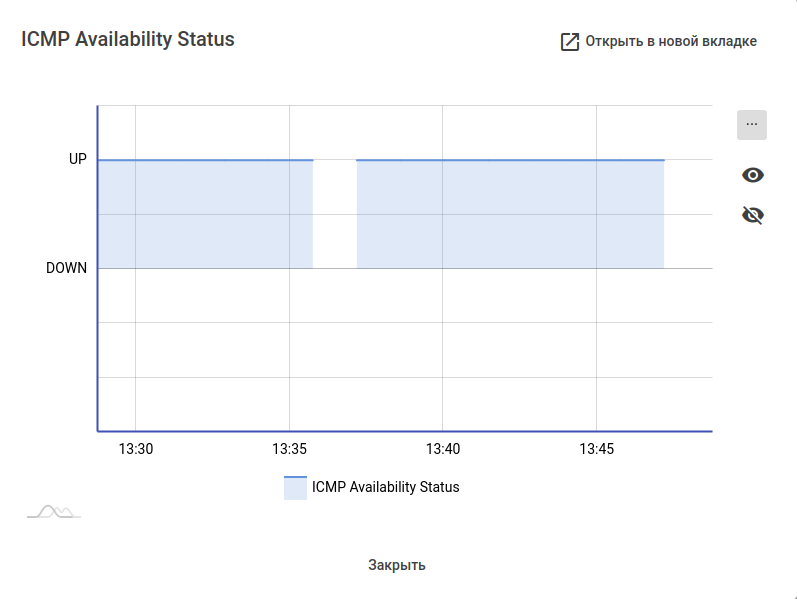Click the second shaded UP region after the gap
This screenshot has height=599, width=797.
pos(510,214)
